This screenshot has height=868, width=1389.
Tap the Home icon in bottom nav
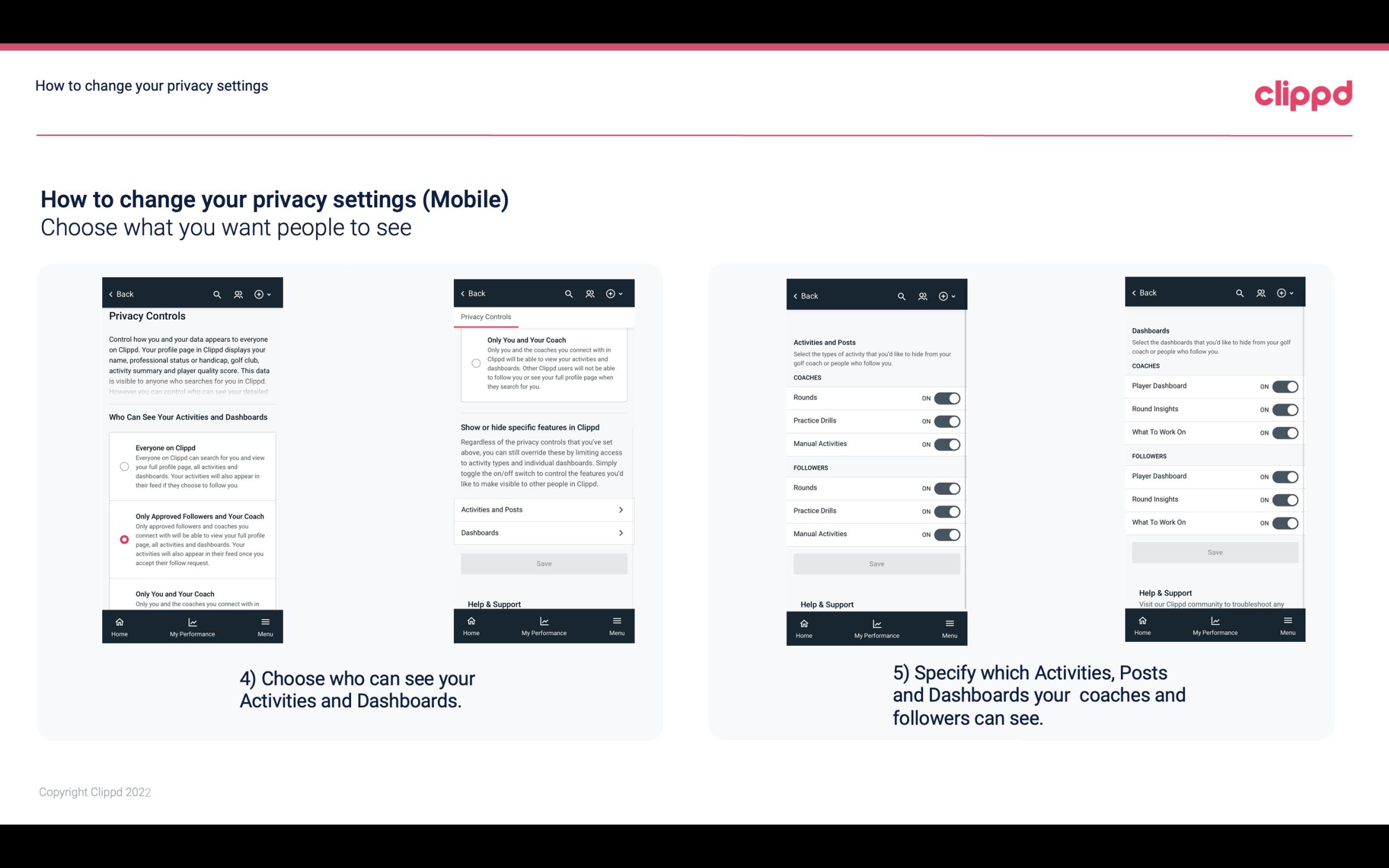pyautogui.click(x=119, y=621)
